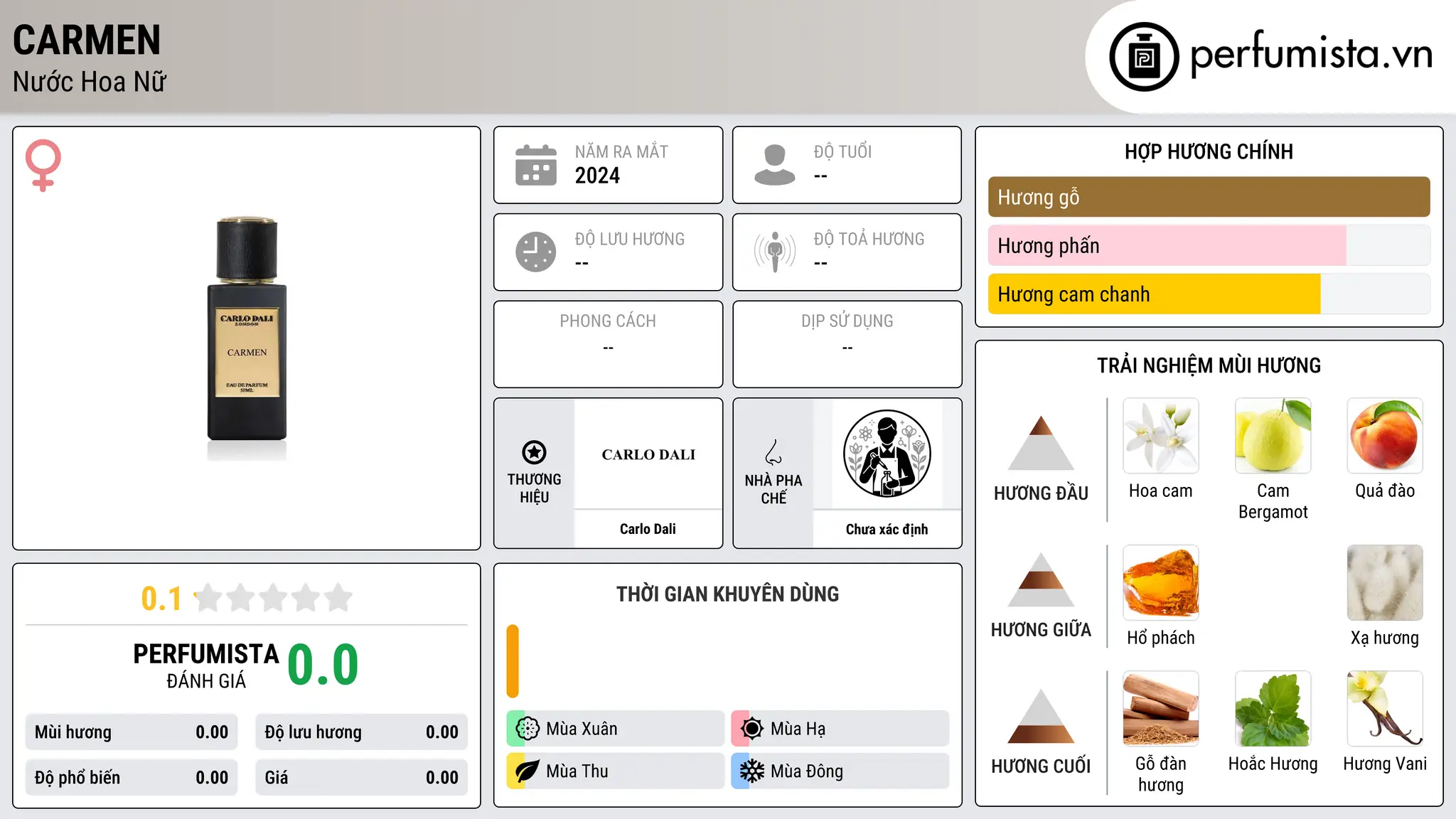Click the star badge icon above THƯƠNG HIỆU
The width and height of the screenshot is (1456, 819).
pyautogui.click(x=534, y=452)
